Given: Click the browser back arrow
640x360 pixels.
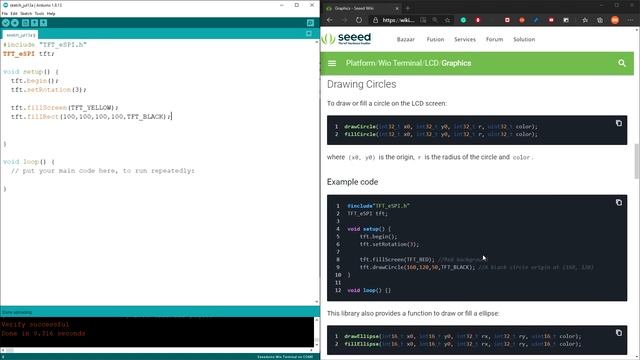Looking at the screenshot, I should tap(329, 20).
